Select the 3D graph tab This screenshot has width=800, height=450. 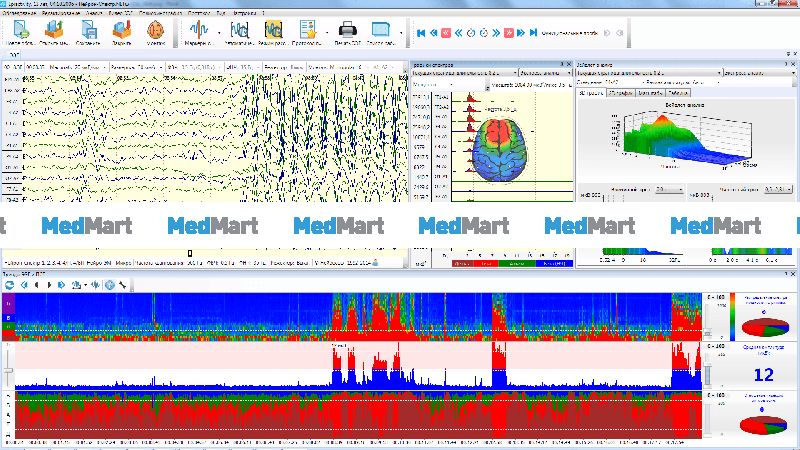(591, 93)
